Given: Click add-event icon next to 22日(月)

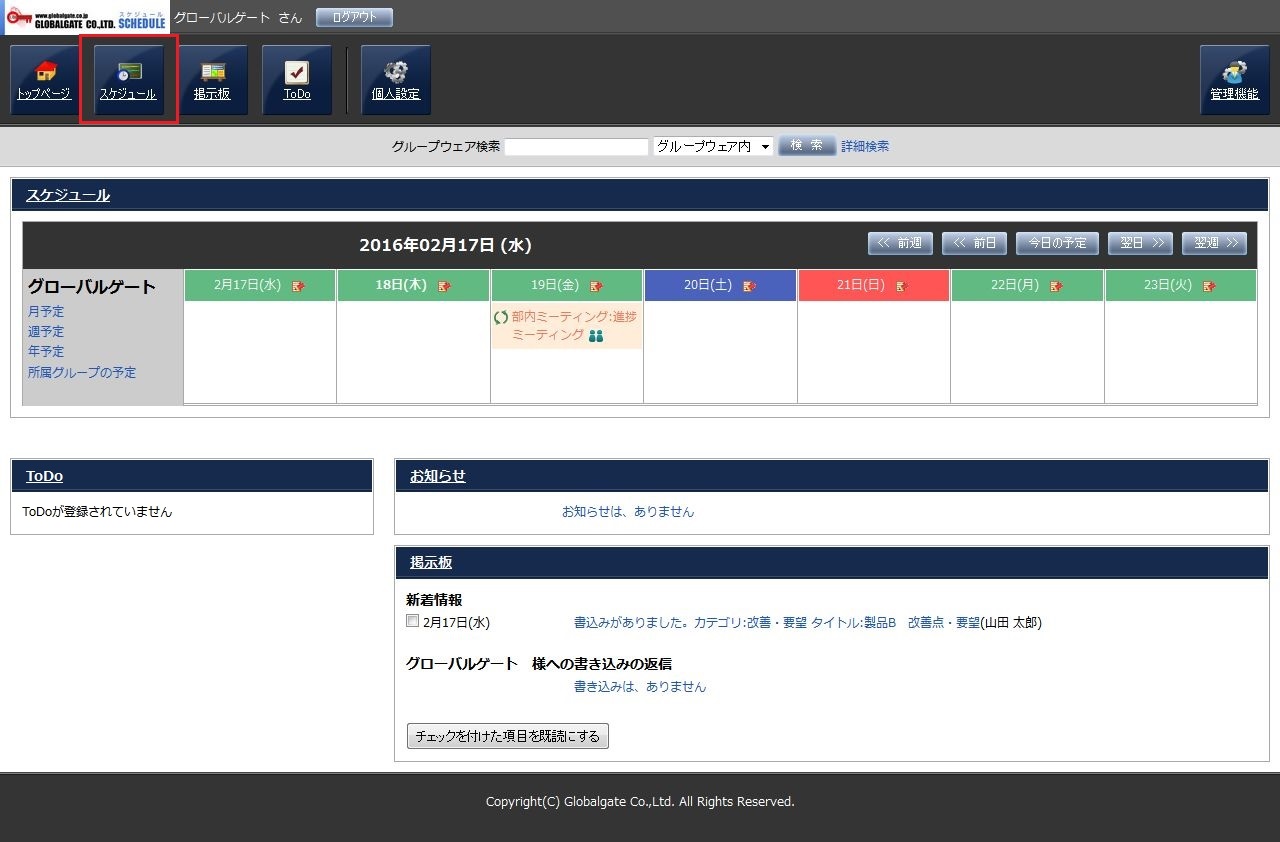Looking at the screenshot, I should (x=1056, y=286).
